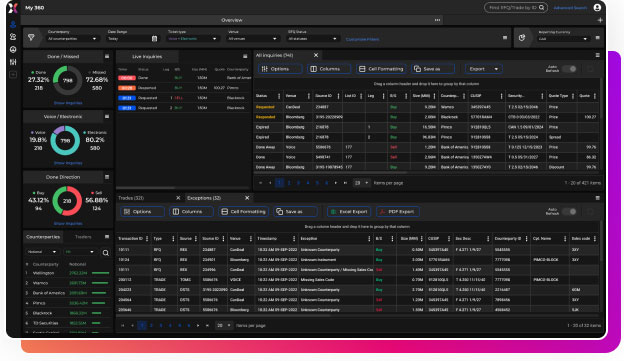624x361 pixels.
Task: Open the Counterparties panel menu icon
Action: (x=107, y=237)
